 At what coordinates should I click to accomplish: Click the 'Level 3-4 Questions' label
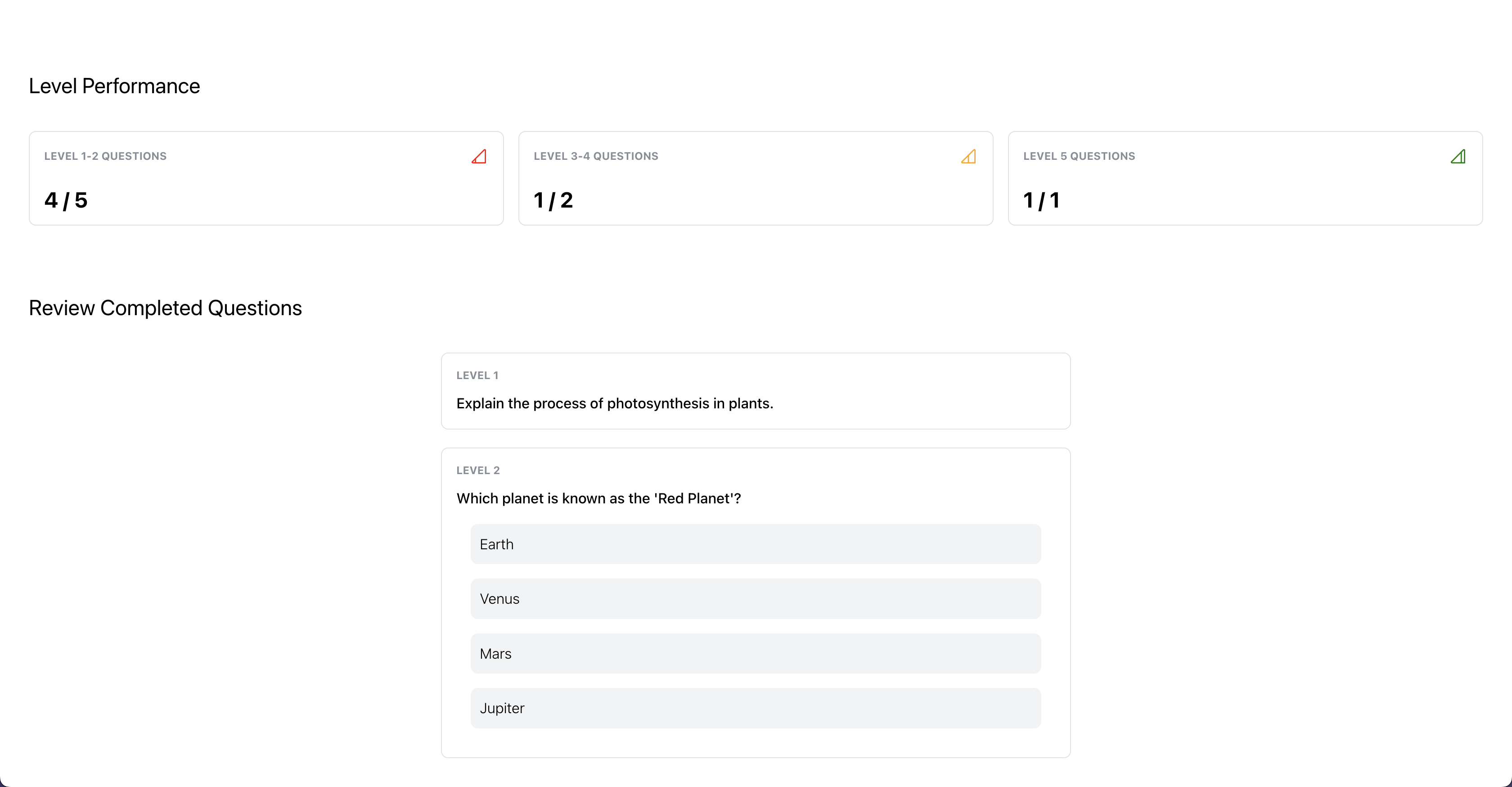point(596,156)
